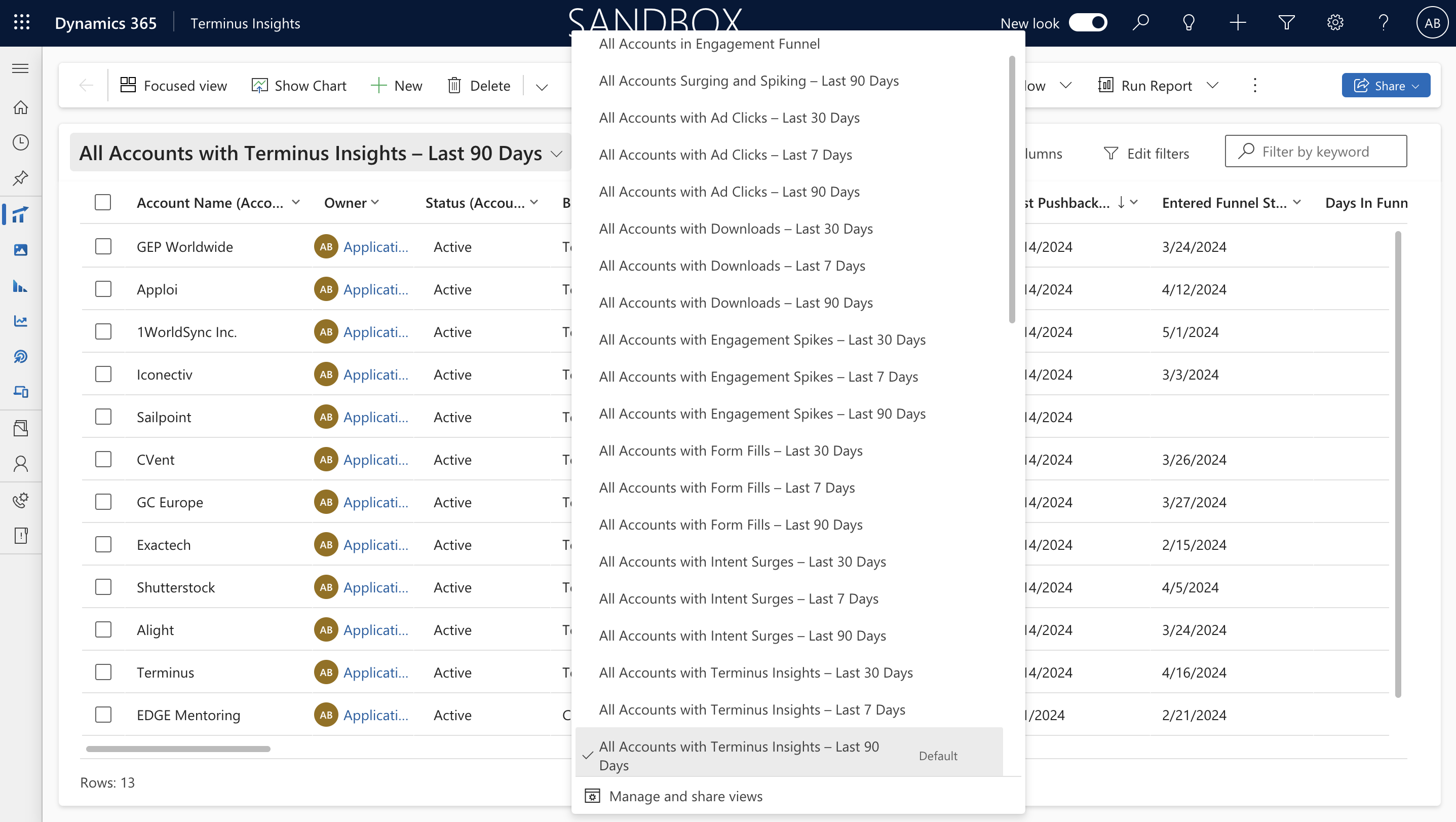1456x822 pixels.
Task: Open the phone call sidebar icon
Action: click(x=20, y=500)
